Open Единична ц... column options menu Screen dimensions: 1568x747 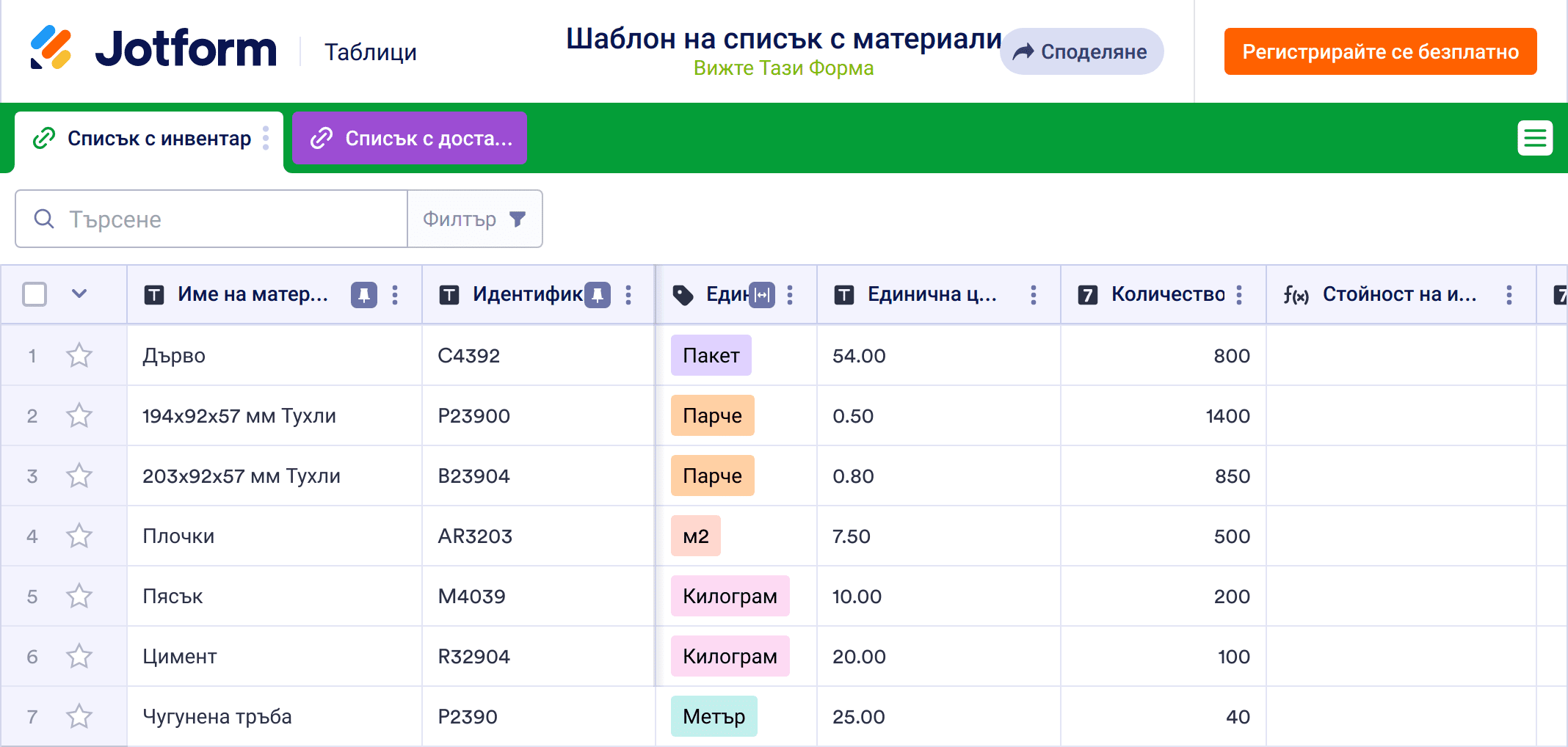[x=1033, y=295]
